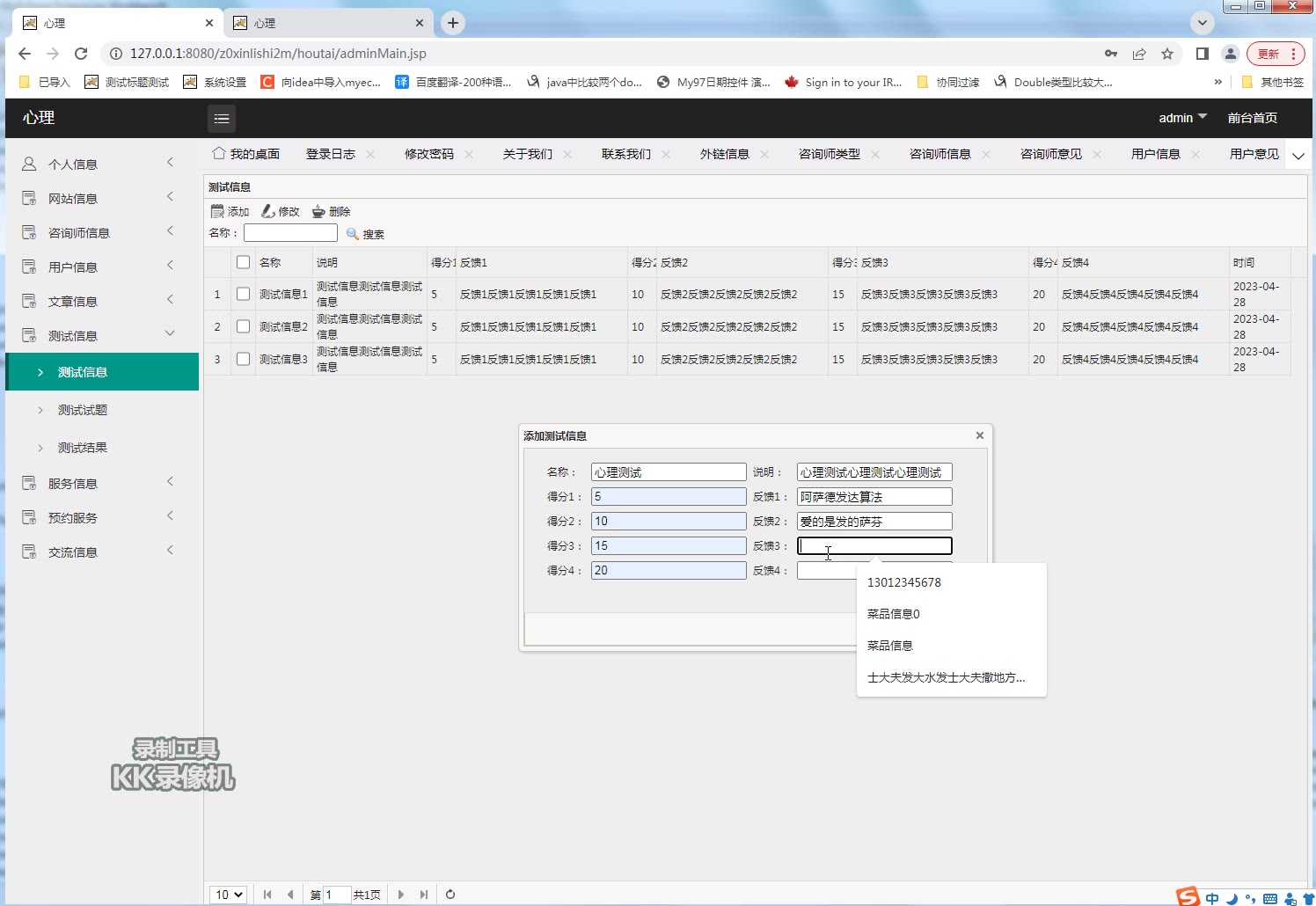Open Sogou input method icon in tray
The width and height of the screenshot is (1316, 906).
(x=1188, y=896)
